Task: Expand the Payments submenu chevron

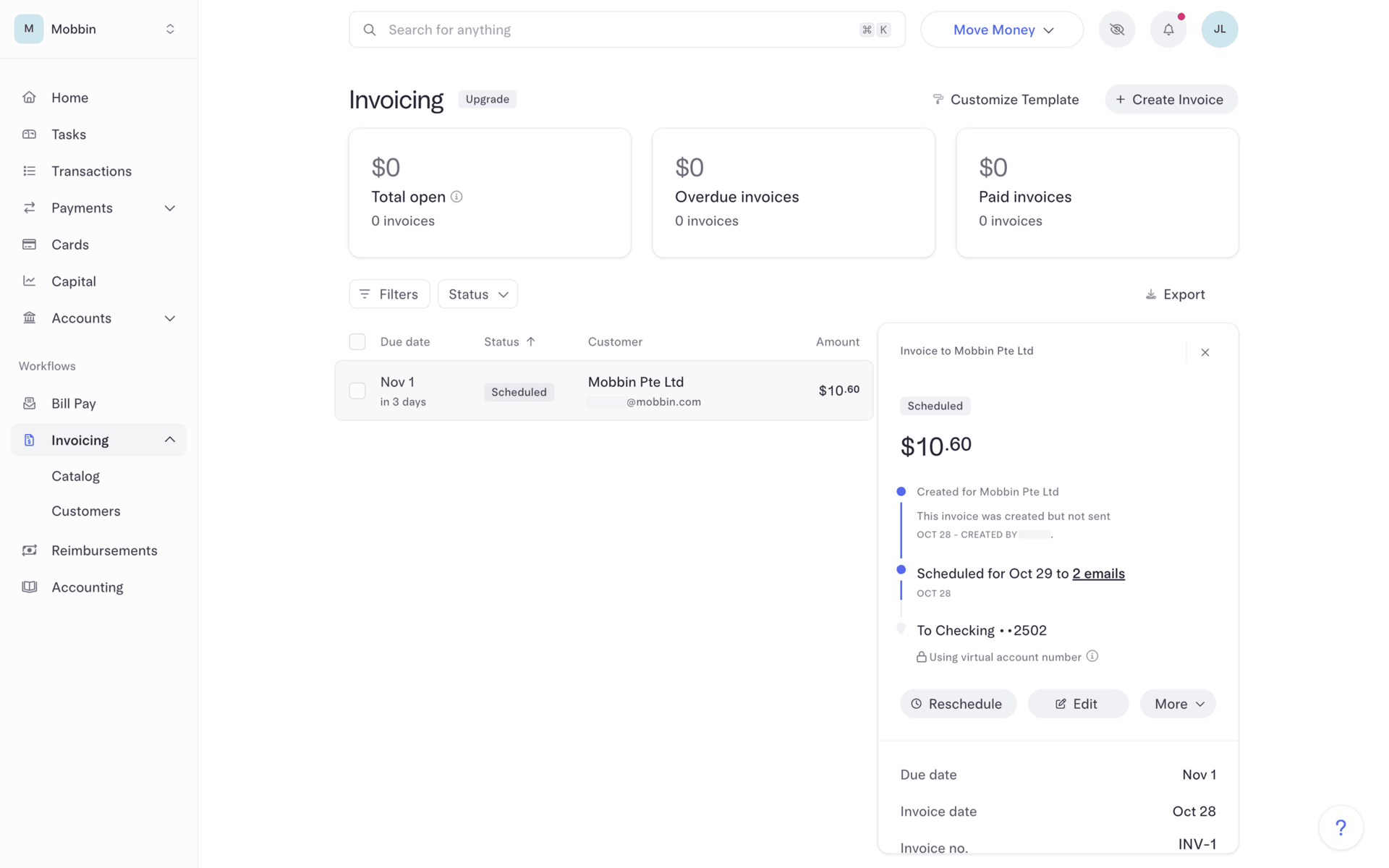Action: tap(170, 208)
